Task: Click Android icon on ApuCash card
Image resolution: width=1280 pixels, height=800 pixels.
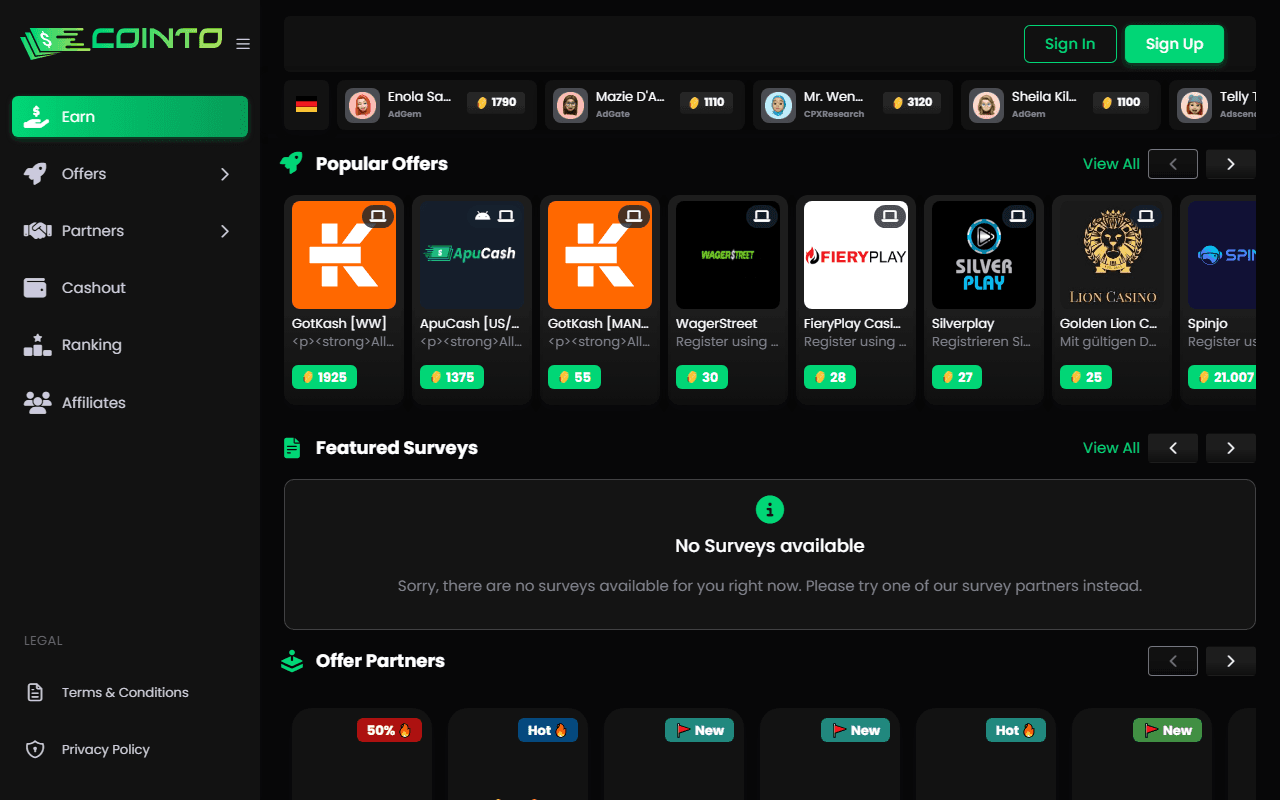Action: [x=483, y=216]
